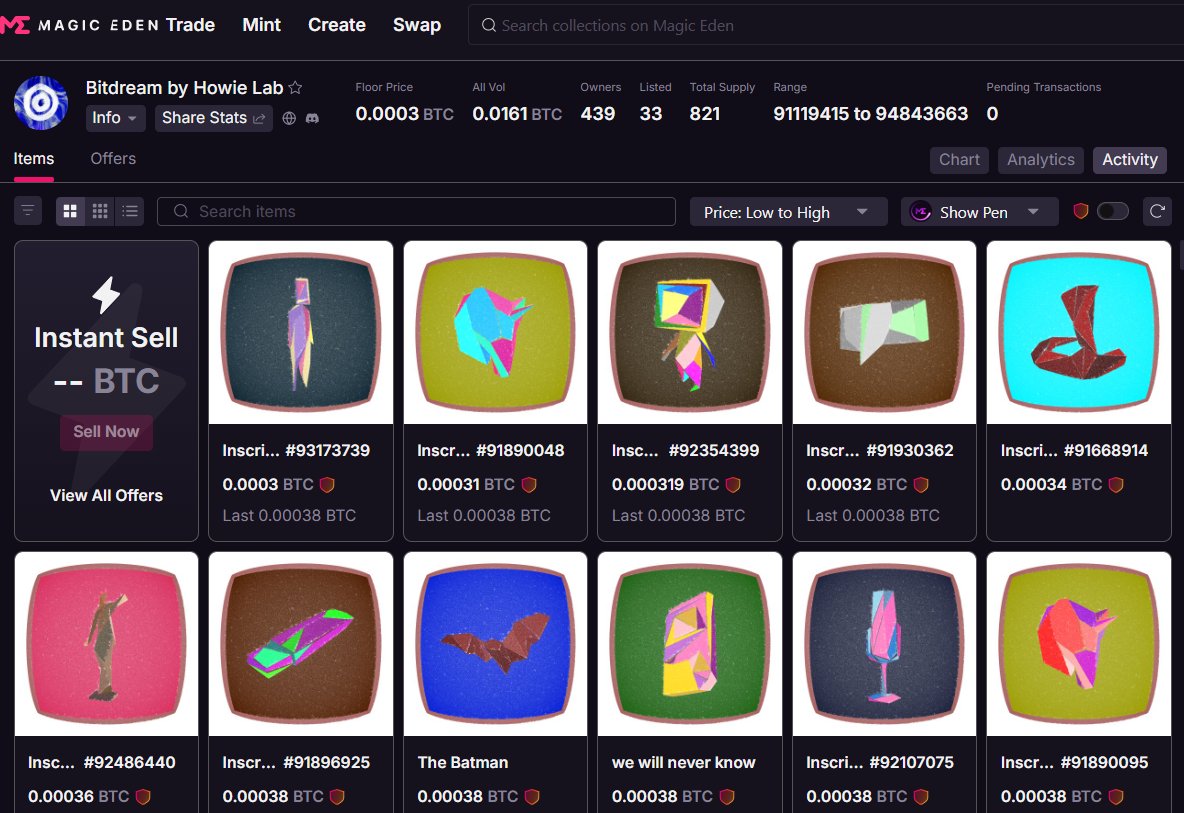1184x813 pixels.
Task: Open the Inscription #91896925 thumbnail
Action: click(301, 644)
